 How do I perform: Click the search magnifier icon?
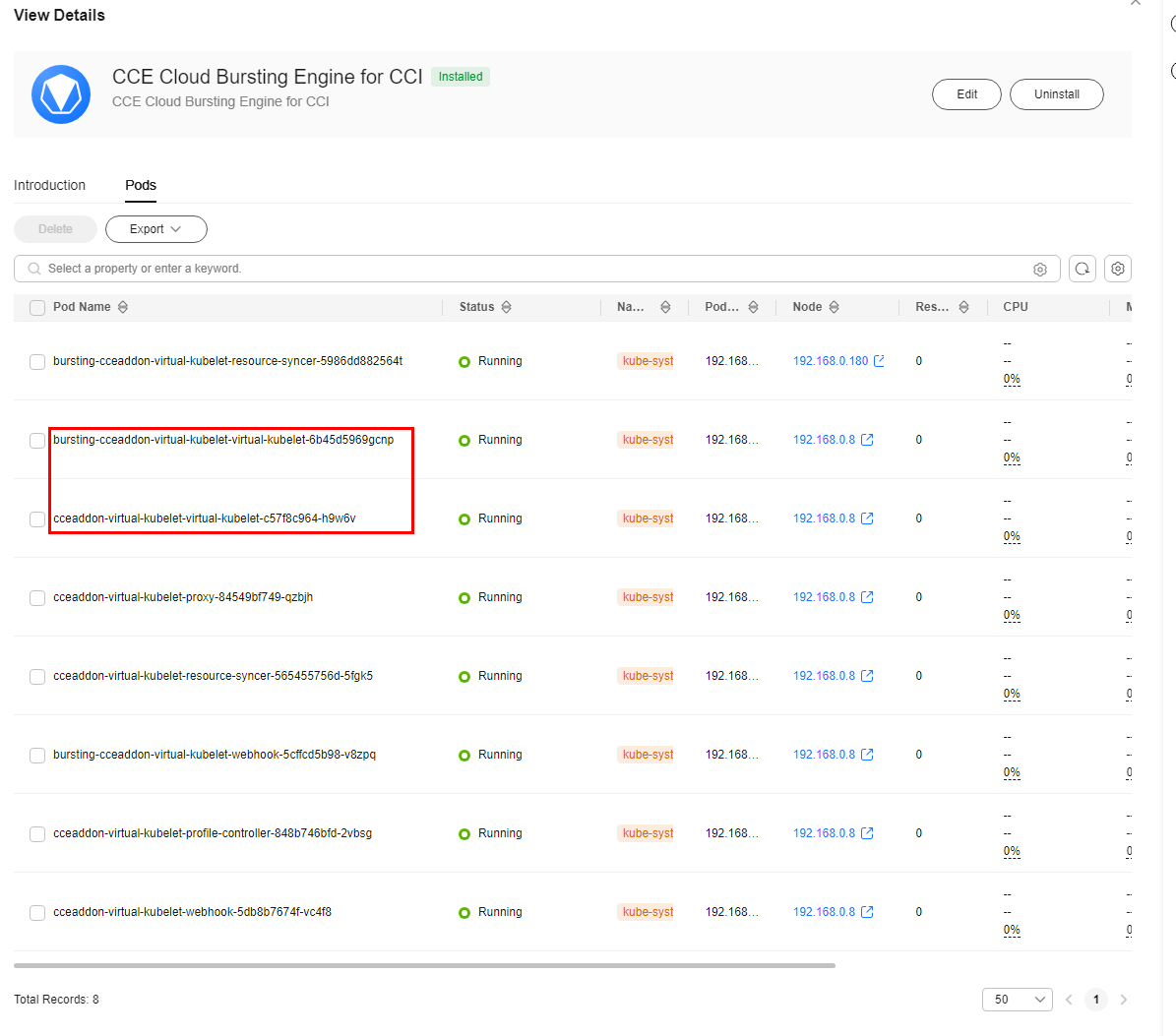click(34, 269)
